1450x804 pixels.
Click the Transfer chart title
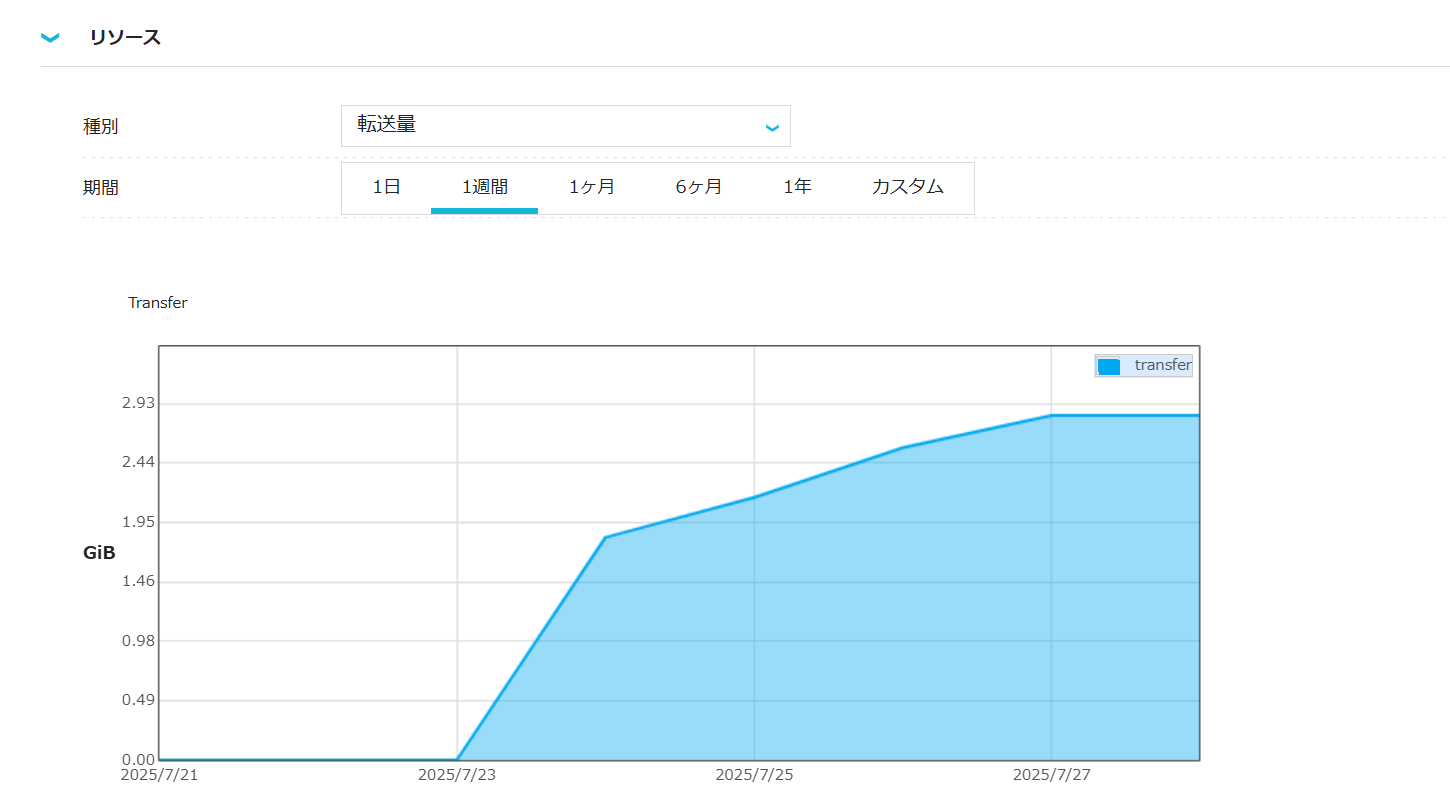(x=157, y=303)
